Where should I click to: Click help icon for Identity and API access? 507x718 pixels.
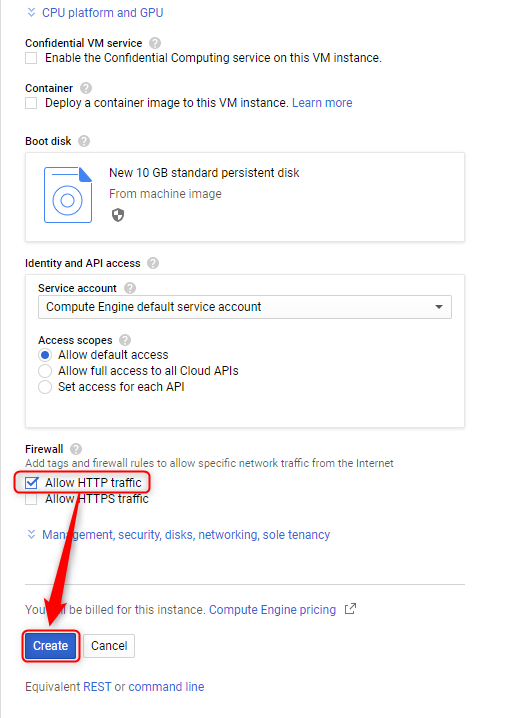coord(153,263)
